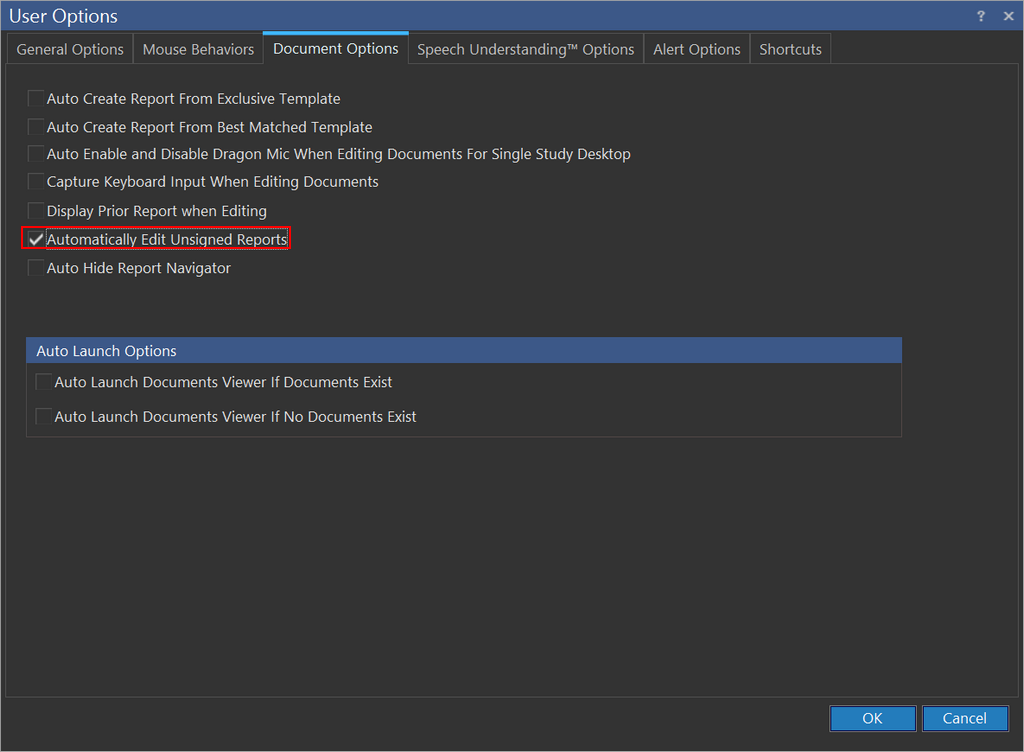Enable Display Prior Report when Editing
The height and width of the screenshot is (752, 1024).
36,211
